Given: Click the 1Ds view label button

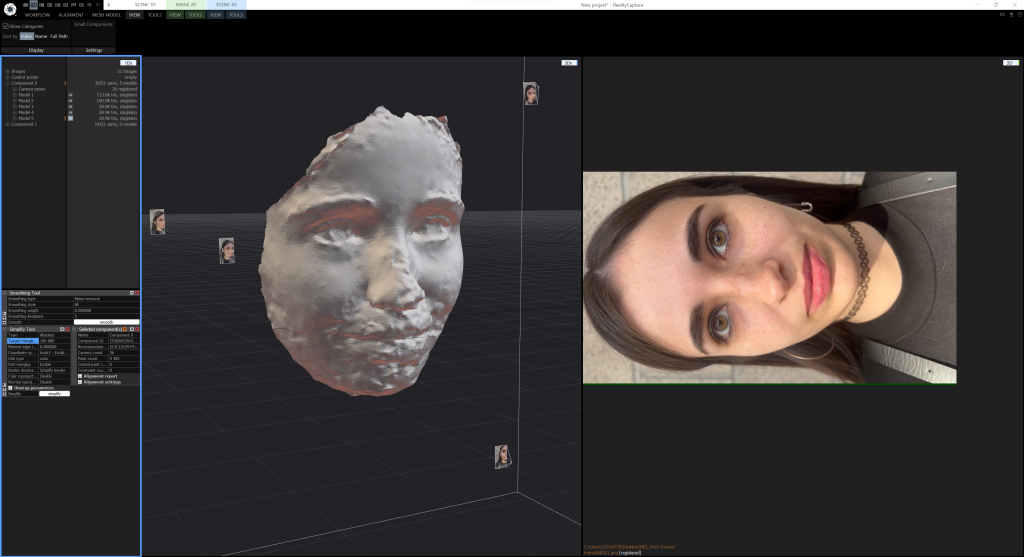Looking at the screenshot, I should coord(128,63).
